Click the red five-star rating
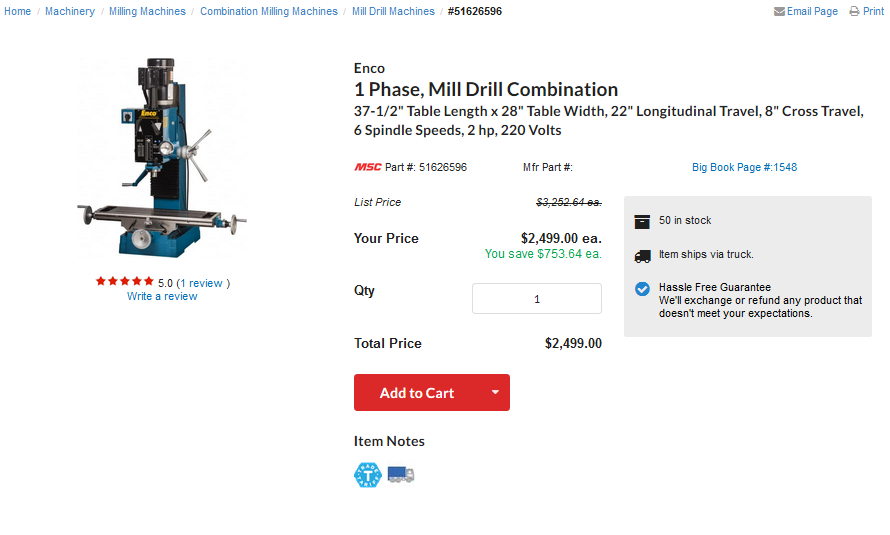 tap(125, 281)
